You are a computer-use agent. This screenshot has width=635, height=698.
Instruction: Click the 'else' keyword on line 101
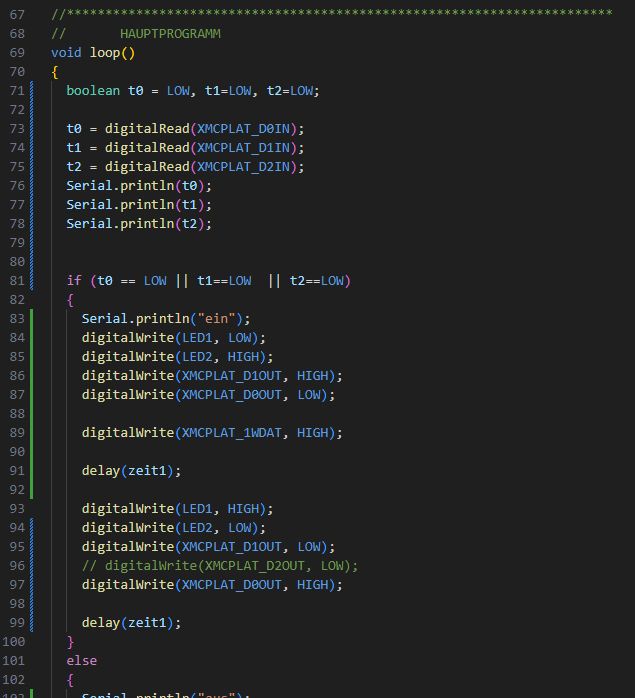(x=81, y=661)
